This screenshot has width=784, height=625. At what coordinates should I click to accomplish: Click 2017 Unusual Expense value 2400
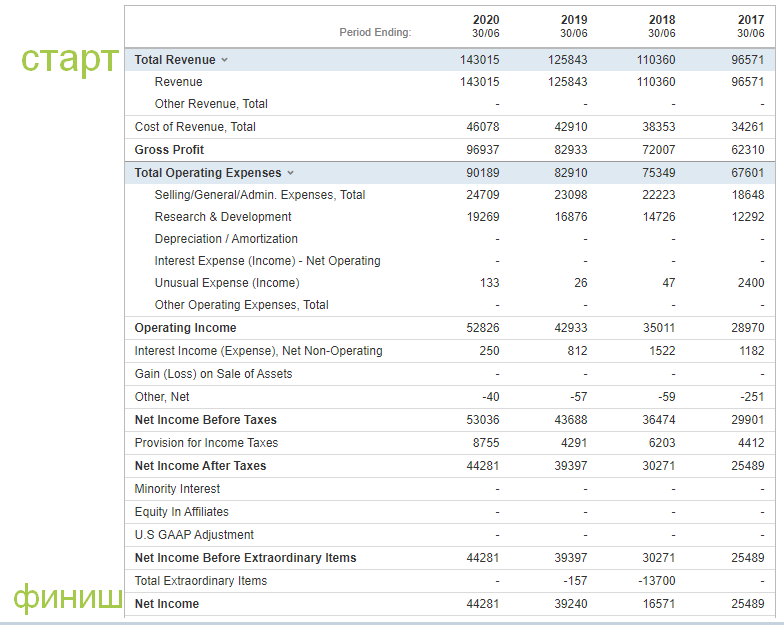pyautogui.click(x=751, y=283)
